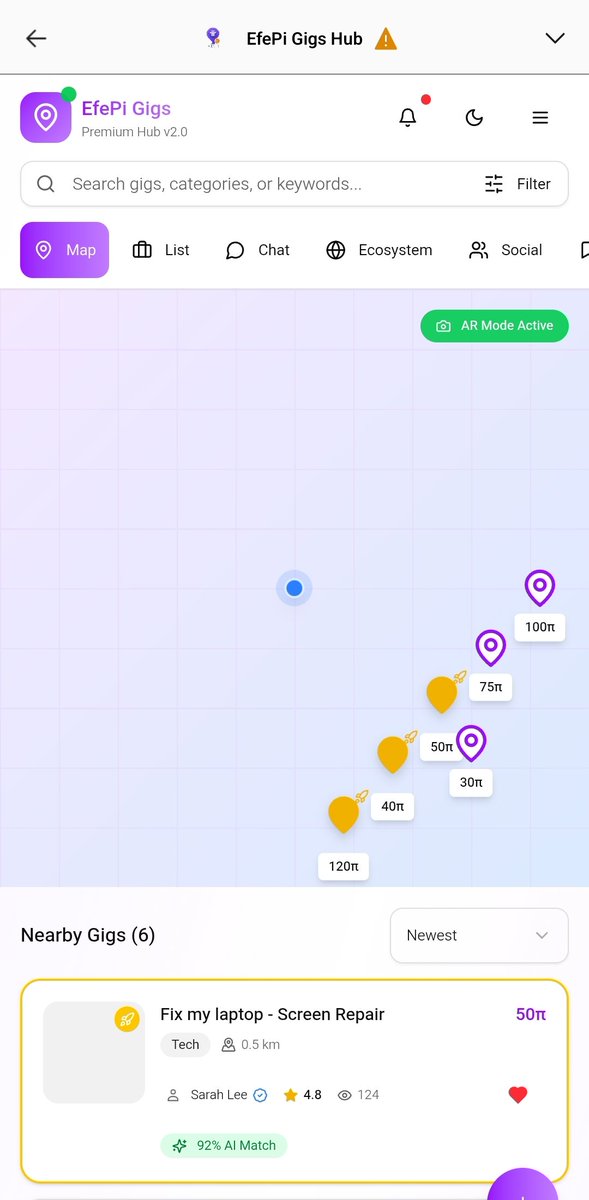
Task: Click the 92% AI Match badge
Action: coord(224,1146)
